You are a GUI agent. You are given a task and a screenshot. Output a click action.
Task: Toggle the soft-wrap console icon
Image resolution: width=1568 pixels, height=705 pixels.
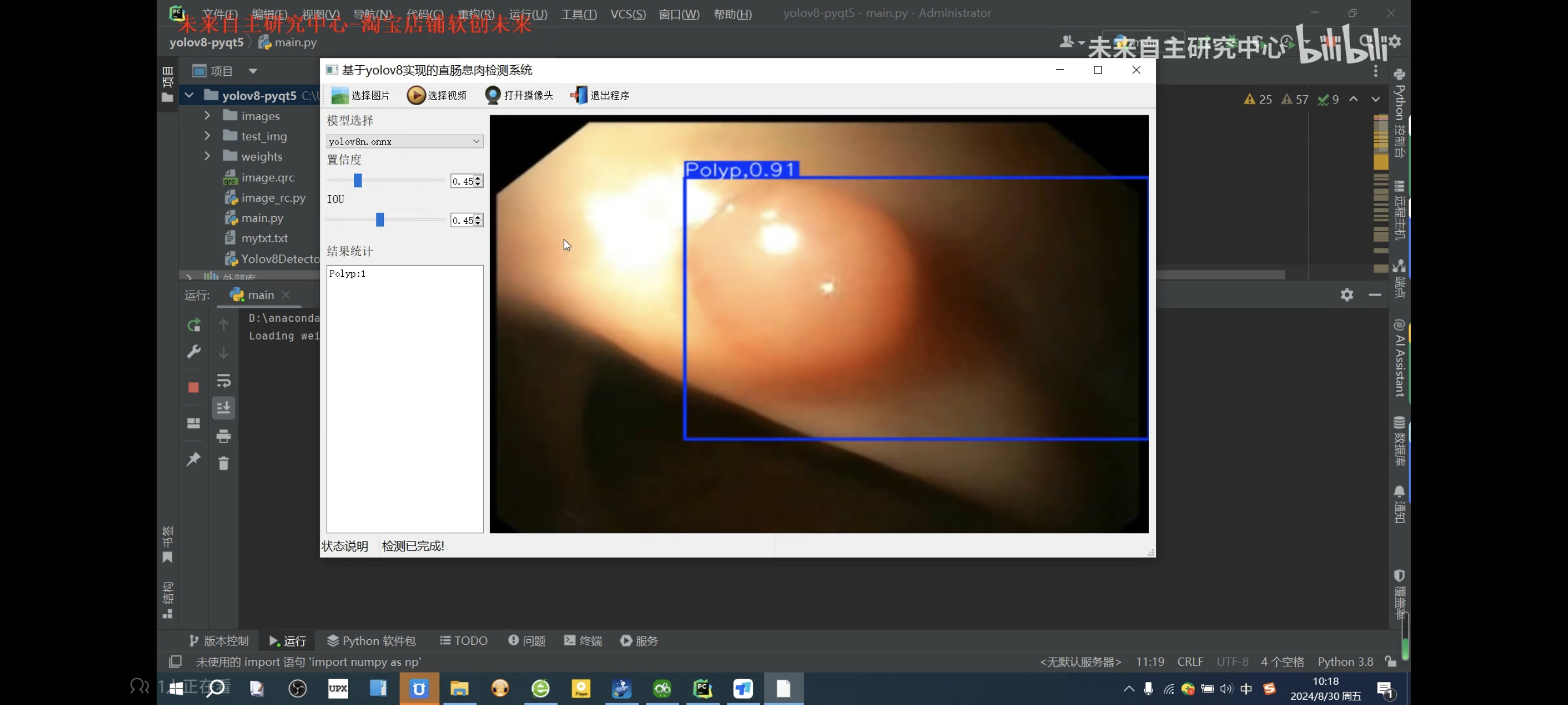pos(223,381)
